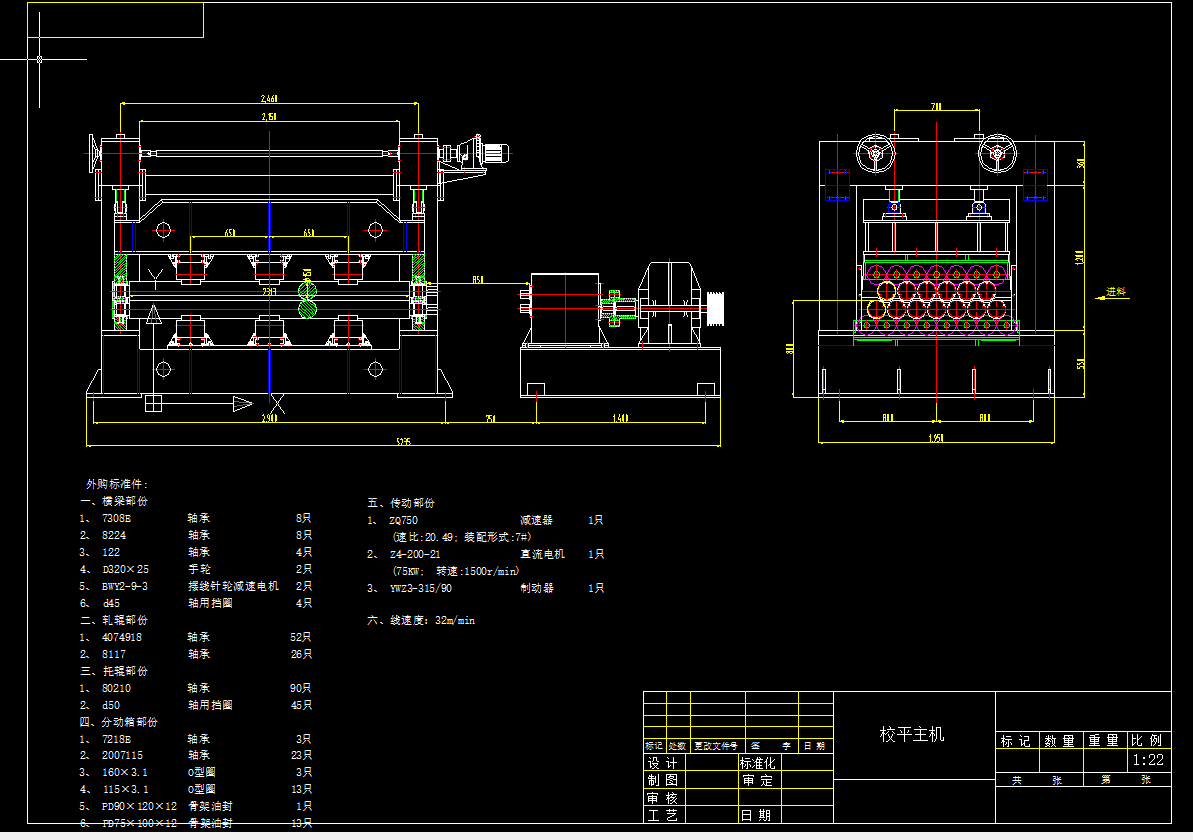Select the UCS origin square marker
The width and height of the screenshot is (1193, 840).
[x=153, y=403]
